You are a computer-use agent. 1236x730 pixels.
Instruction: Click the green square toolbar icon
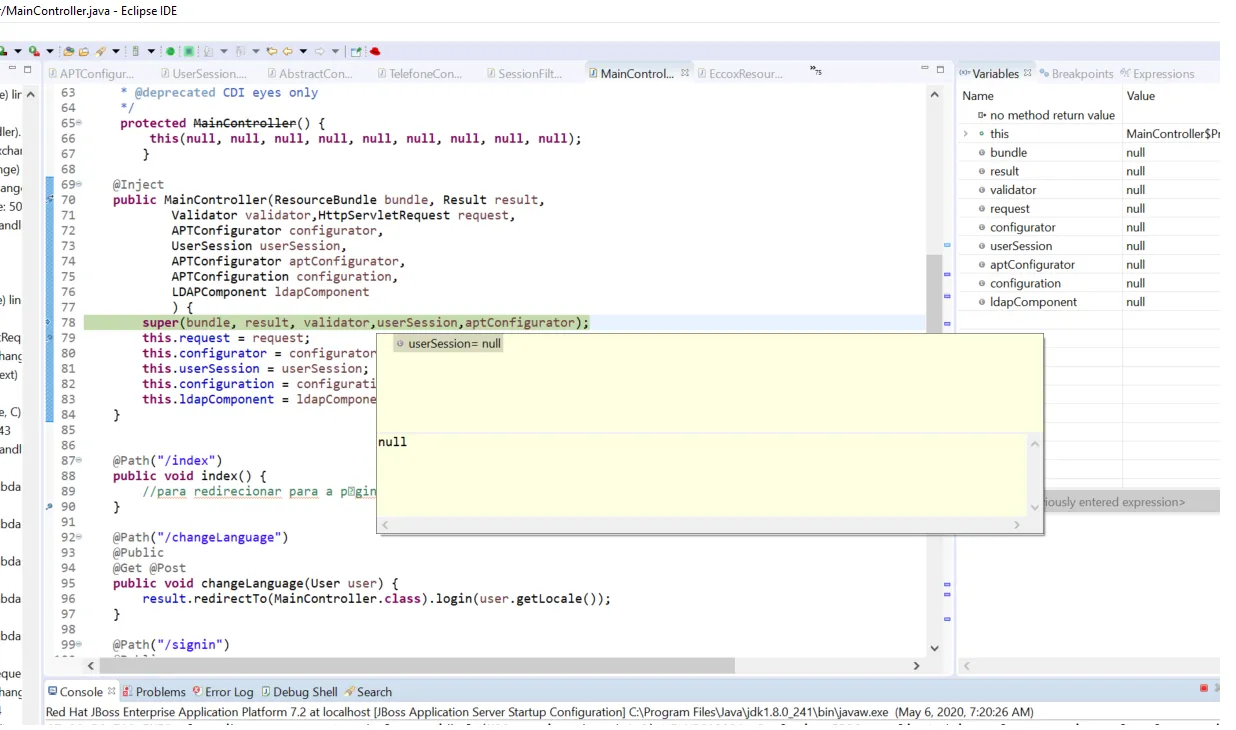188,51
